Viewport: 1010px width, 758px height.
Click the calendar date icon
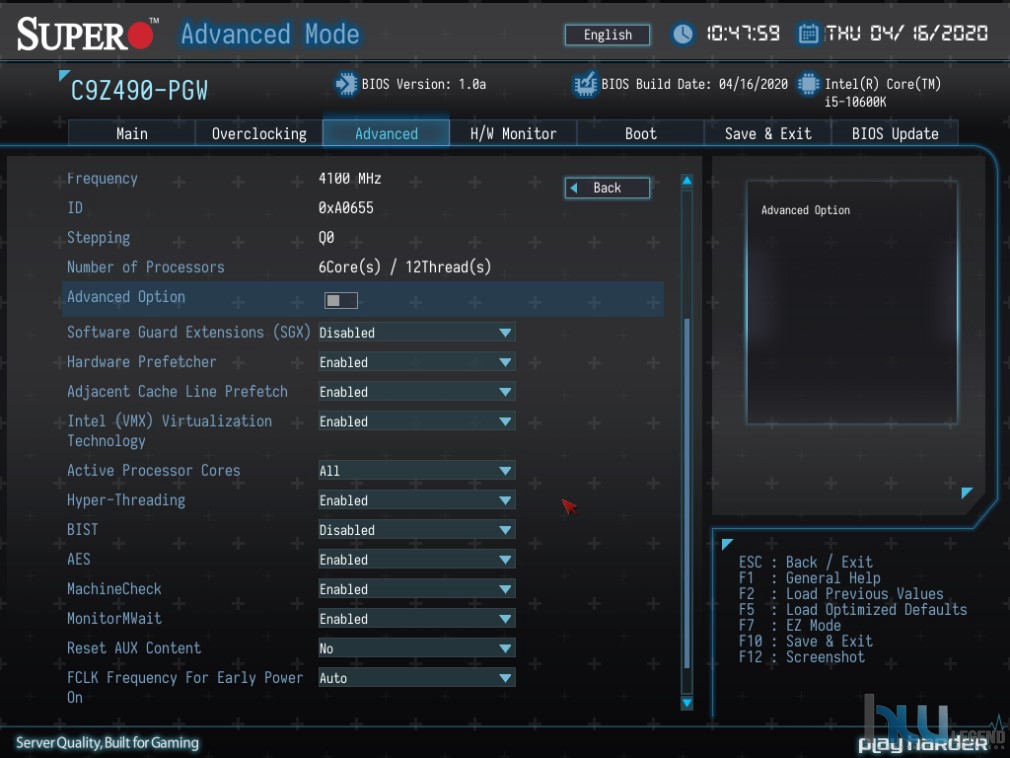coord(808,33)
